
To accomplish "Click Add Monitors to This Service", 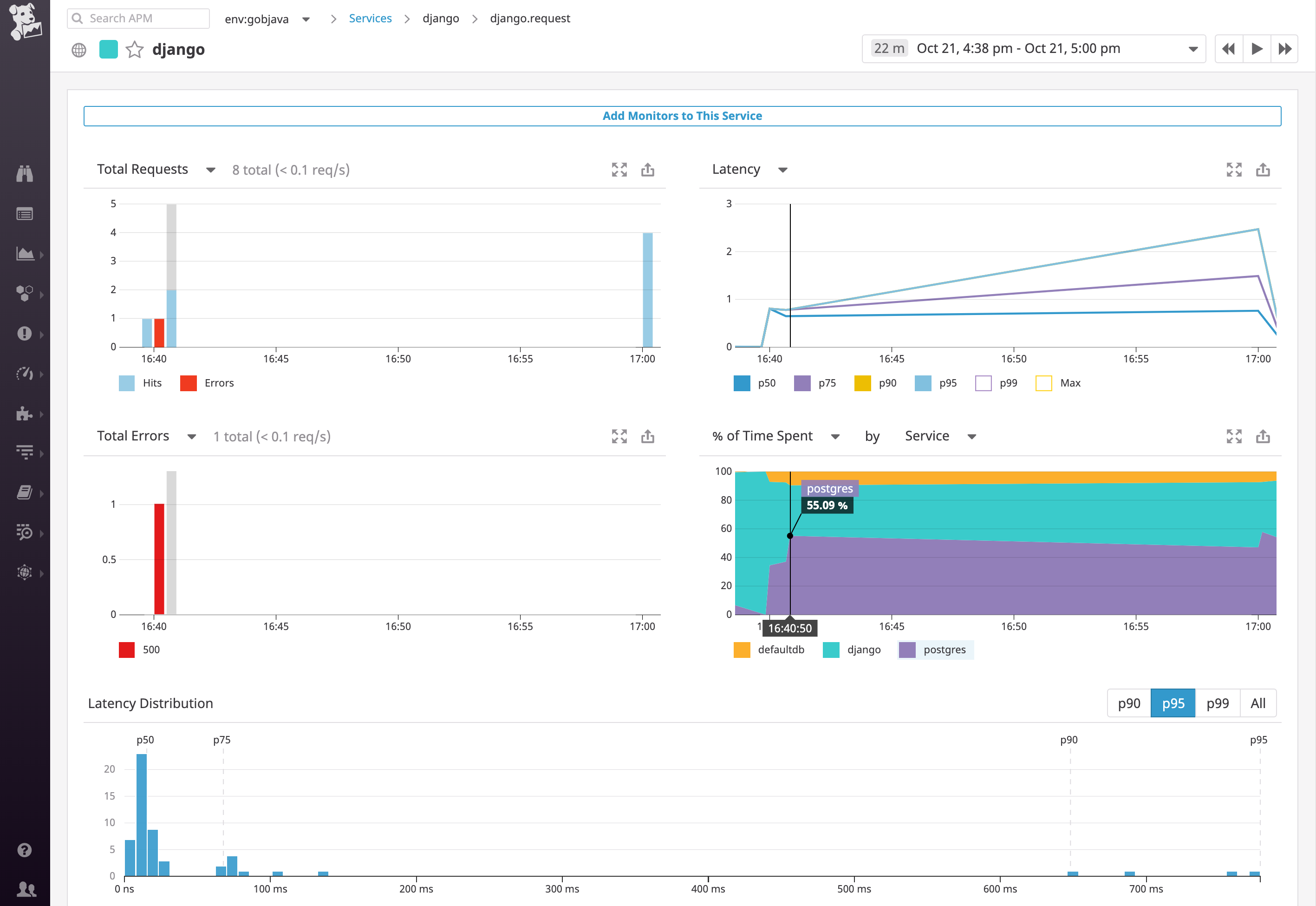I will click(683, 116).
